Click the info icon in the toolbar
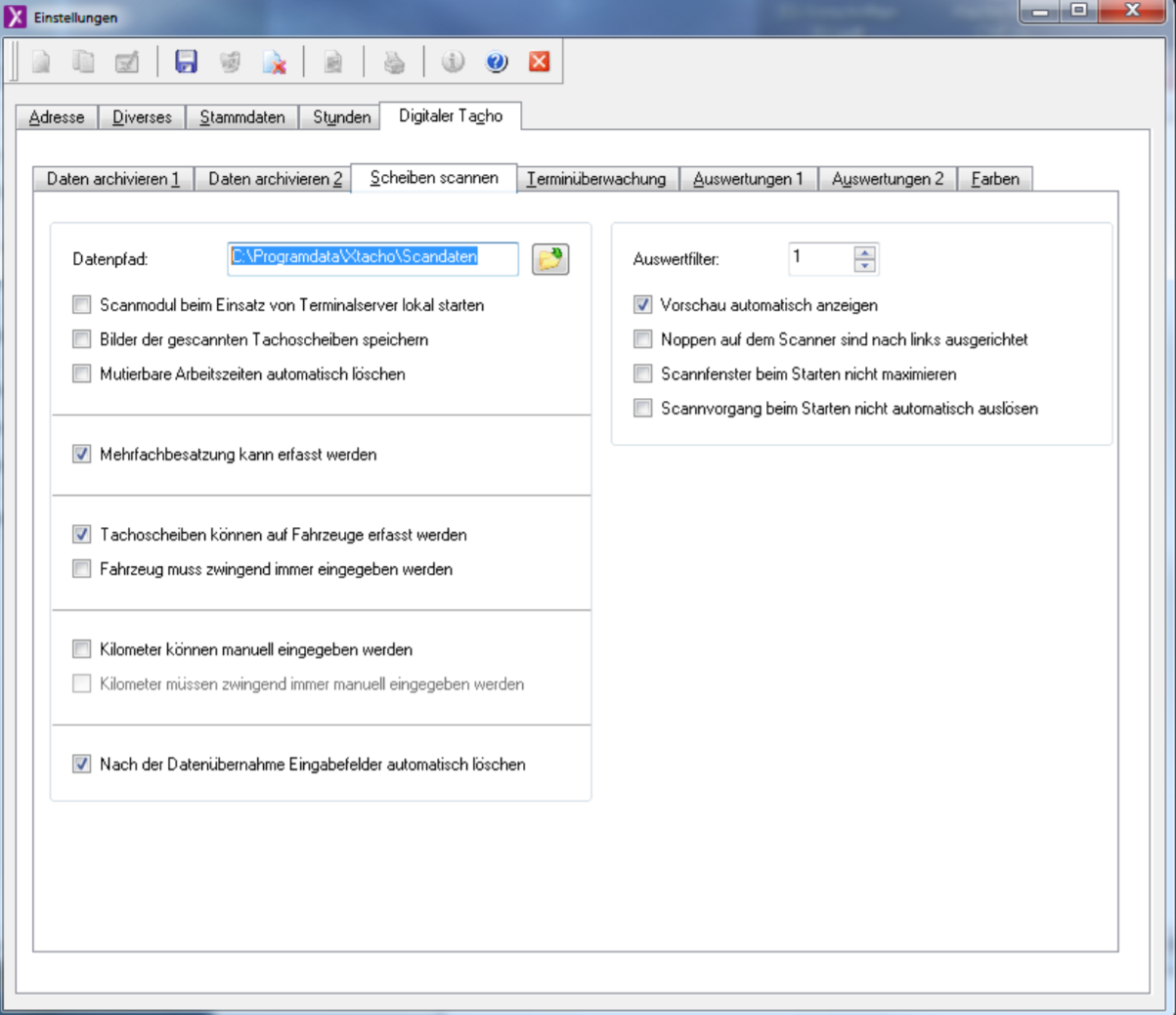Viewport: 1176px width, 1015px height. pos(452,62)
